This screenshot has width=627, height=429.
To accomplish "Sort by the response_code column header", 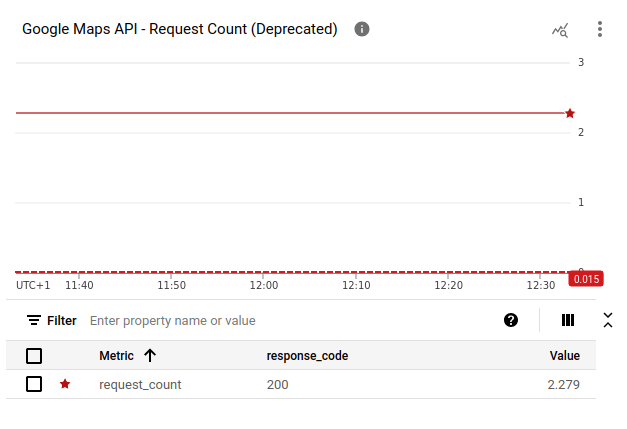I will 307,356.
